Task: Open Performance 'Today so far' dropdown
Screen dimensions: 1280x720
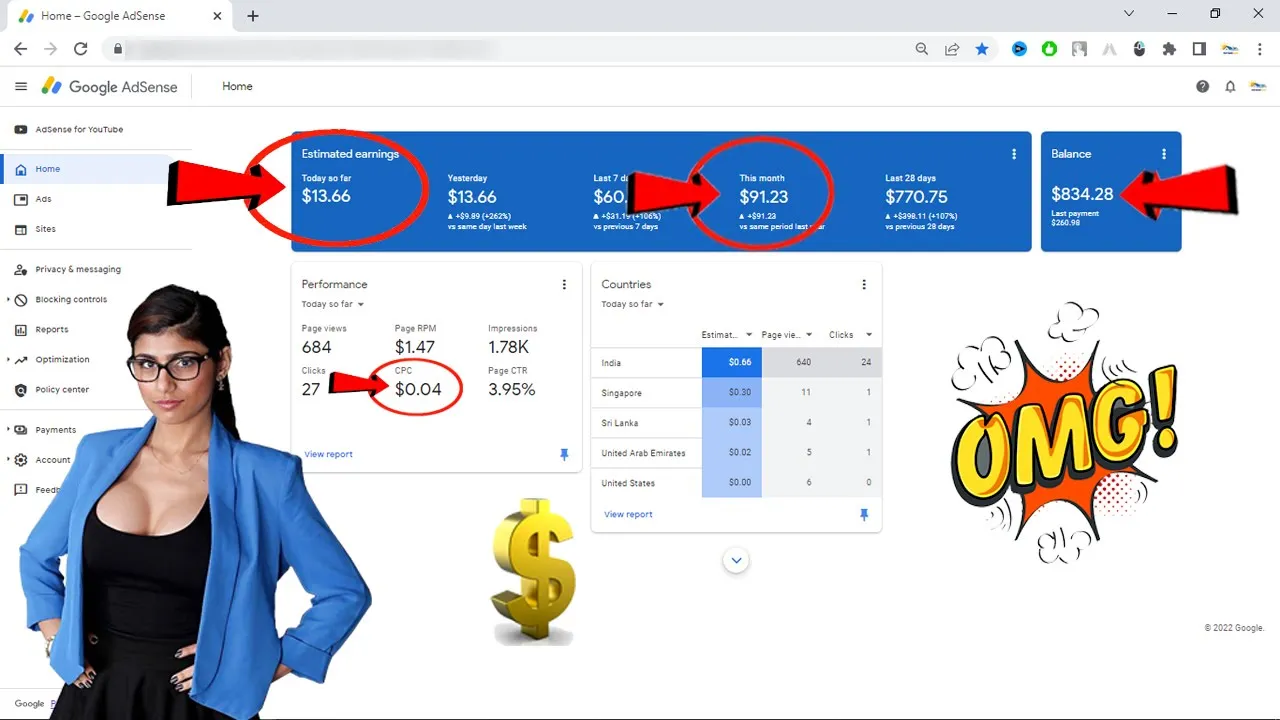Action: [x=333, y=304]
